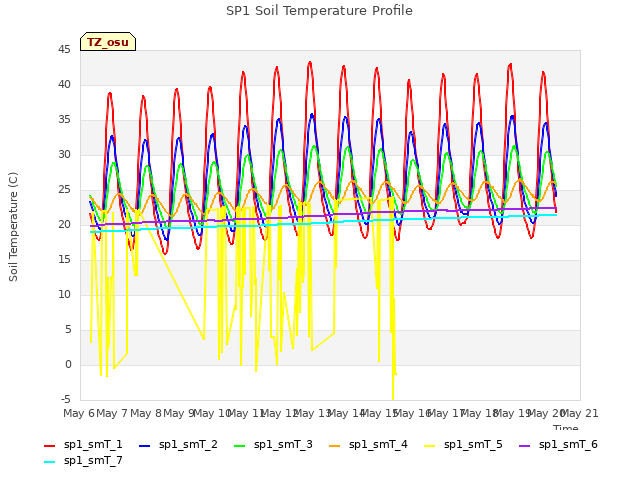
Task: Click the 0 y-axis tick label
Action: 68,364
